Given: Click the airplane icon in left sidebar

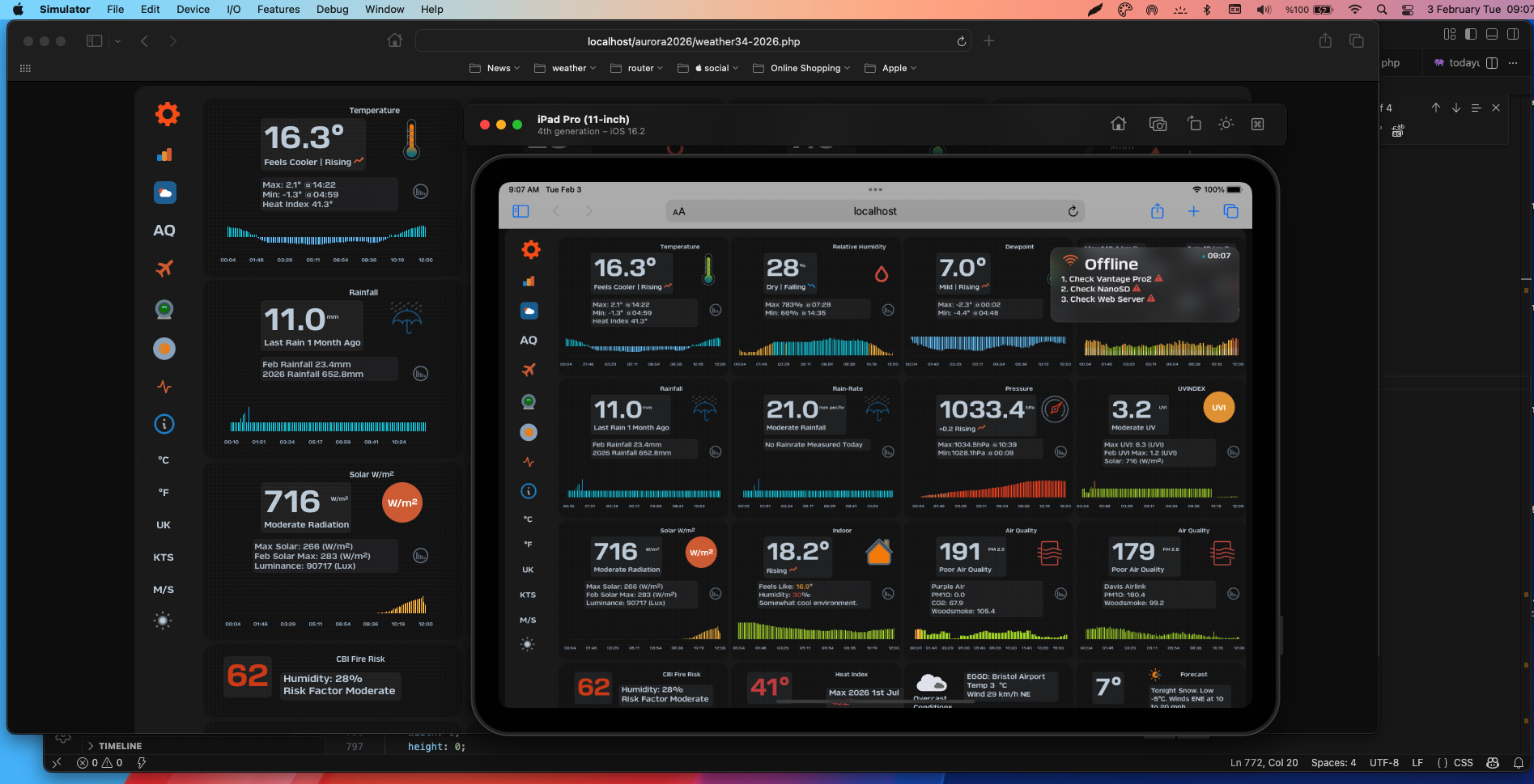Looking at the screenshot, I should 164,269.
